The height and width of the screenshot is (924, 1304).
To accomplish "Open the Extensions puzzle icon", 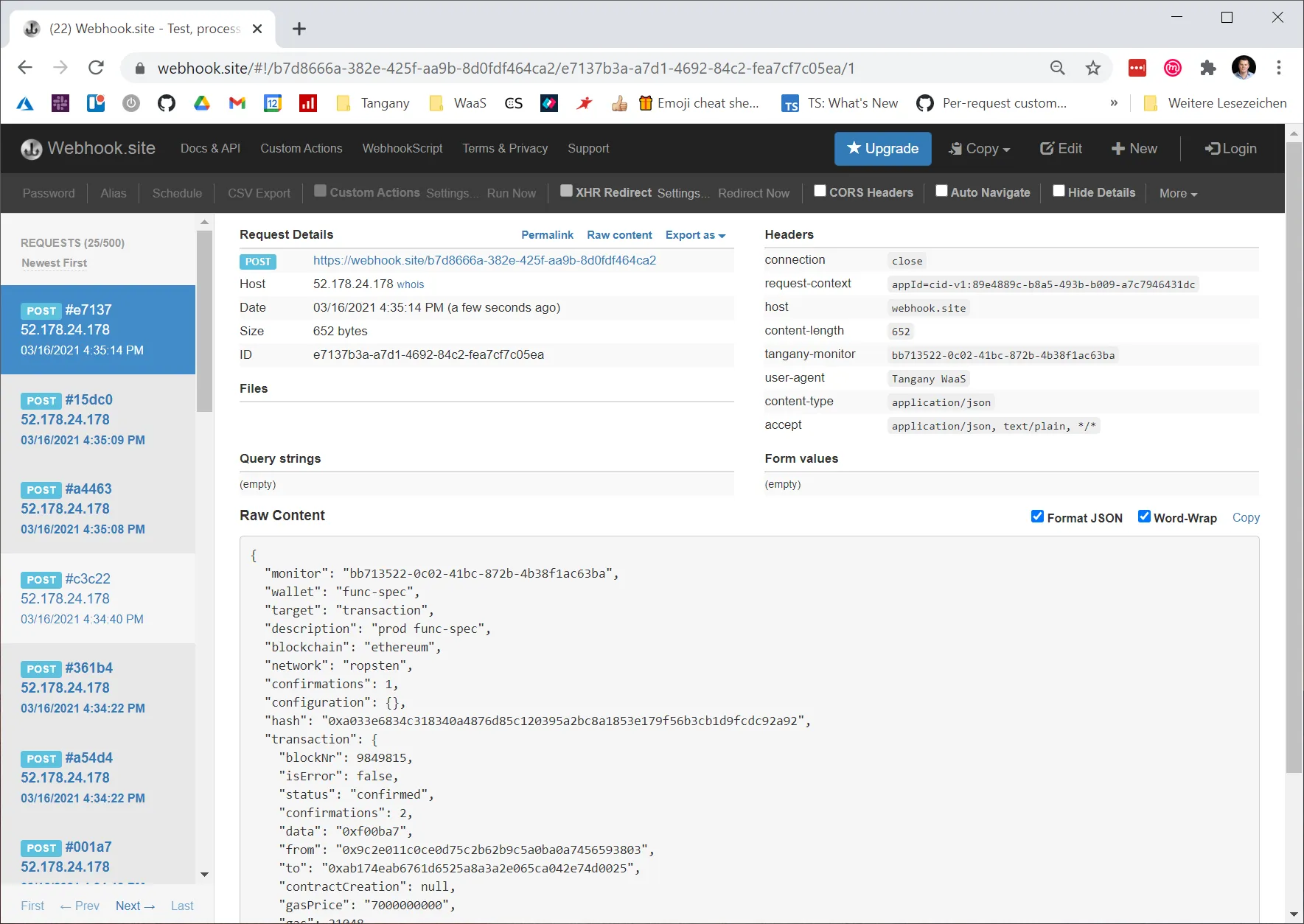I will tap(1208, 68).
